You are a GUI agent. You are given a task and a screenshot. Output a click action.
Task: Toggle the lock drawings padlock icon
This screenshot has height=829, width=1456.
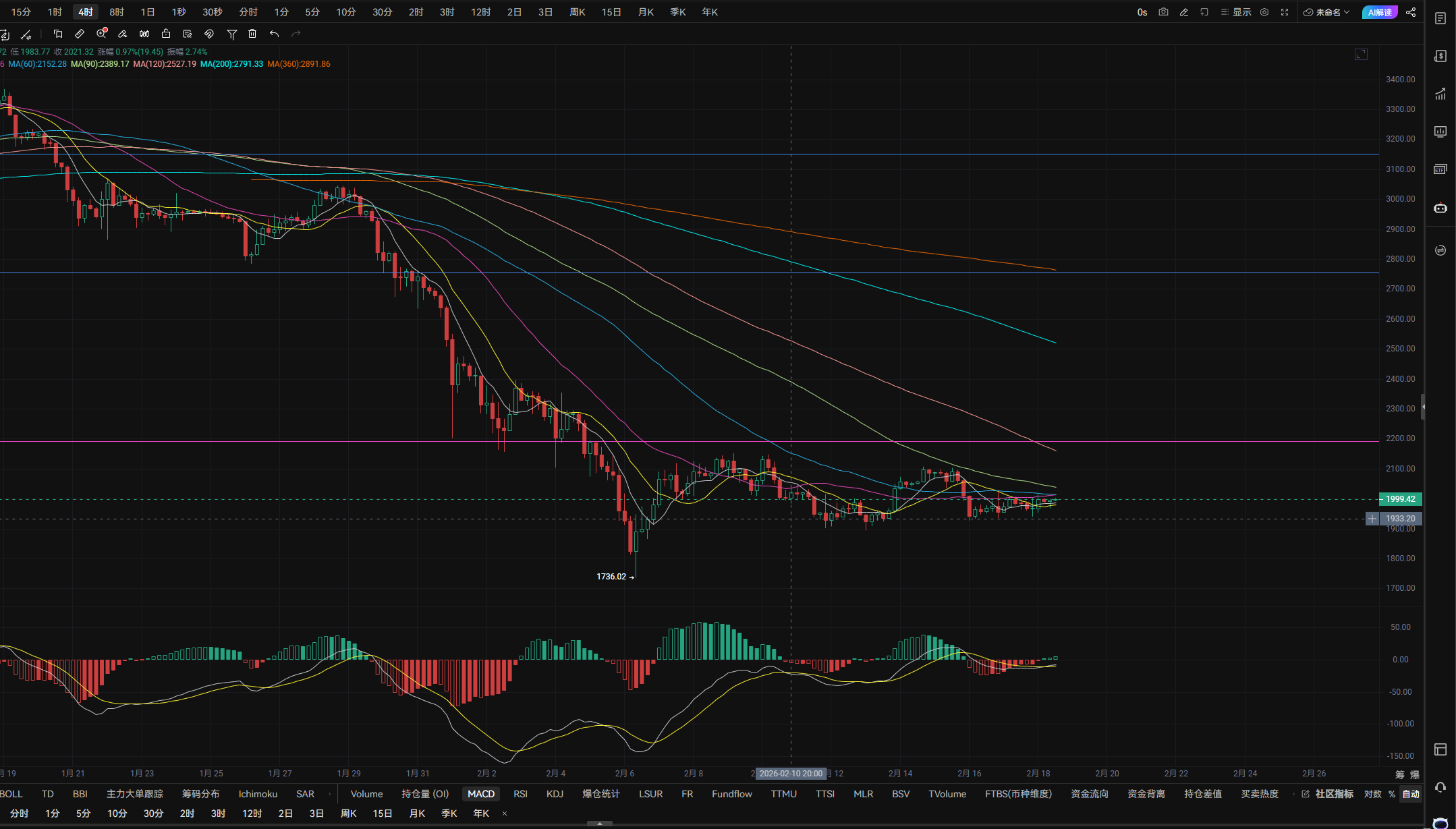coord(166,34)
